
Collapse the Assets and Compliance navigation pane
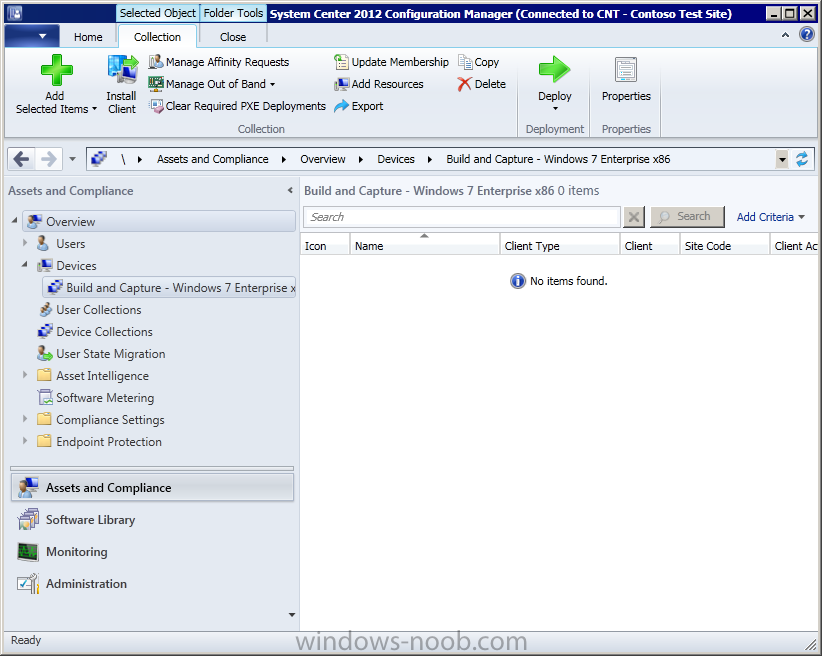pos(290,190)
